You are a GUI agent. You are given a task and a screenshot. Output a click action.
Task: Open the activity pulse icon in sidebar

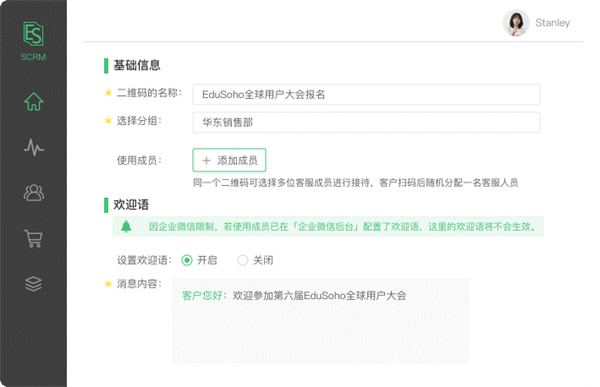(34, 147)
